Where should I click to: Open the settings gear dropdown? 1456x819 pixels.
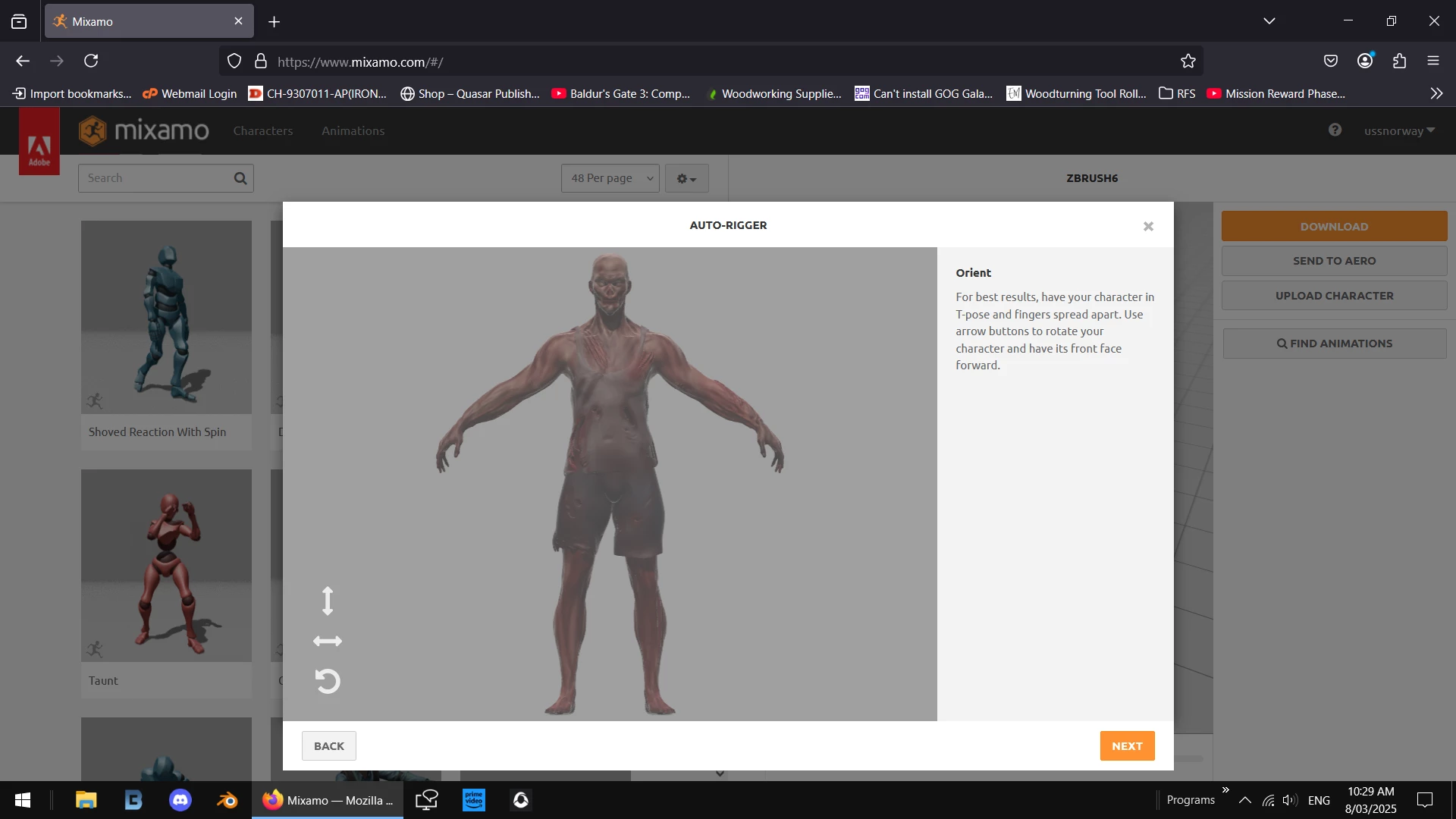686,178
